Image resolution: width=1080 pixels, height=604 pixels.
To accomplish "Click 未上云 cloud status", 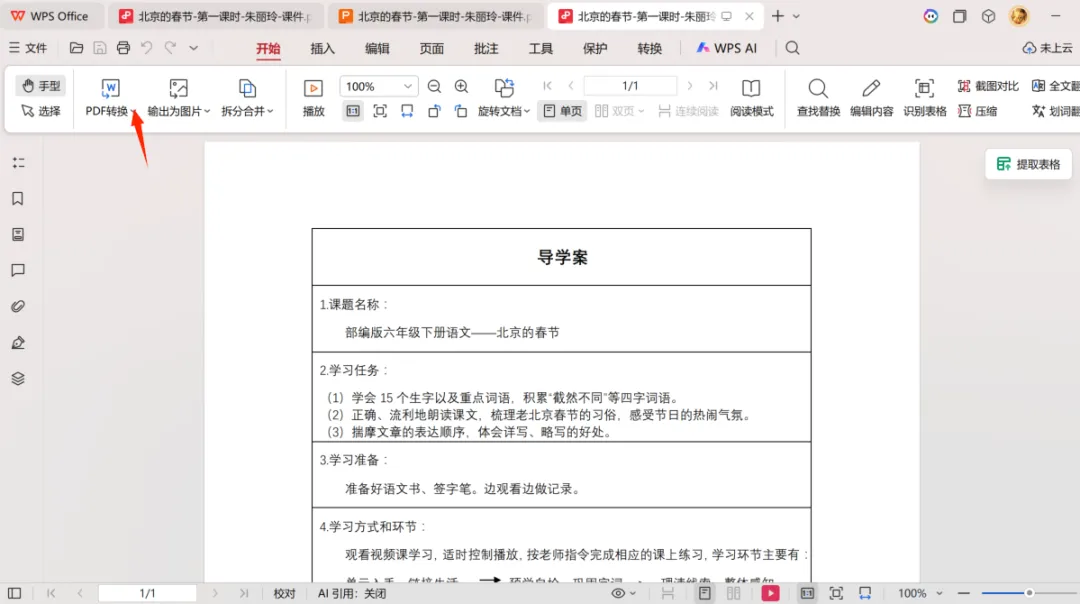I will point(1048,48).
